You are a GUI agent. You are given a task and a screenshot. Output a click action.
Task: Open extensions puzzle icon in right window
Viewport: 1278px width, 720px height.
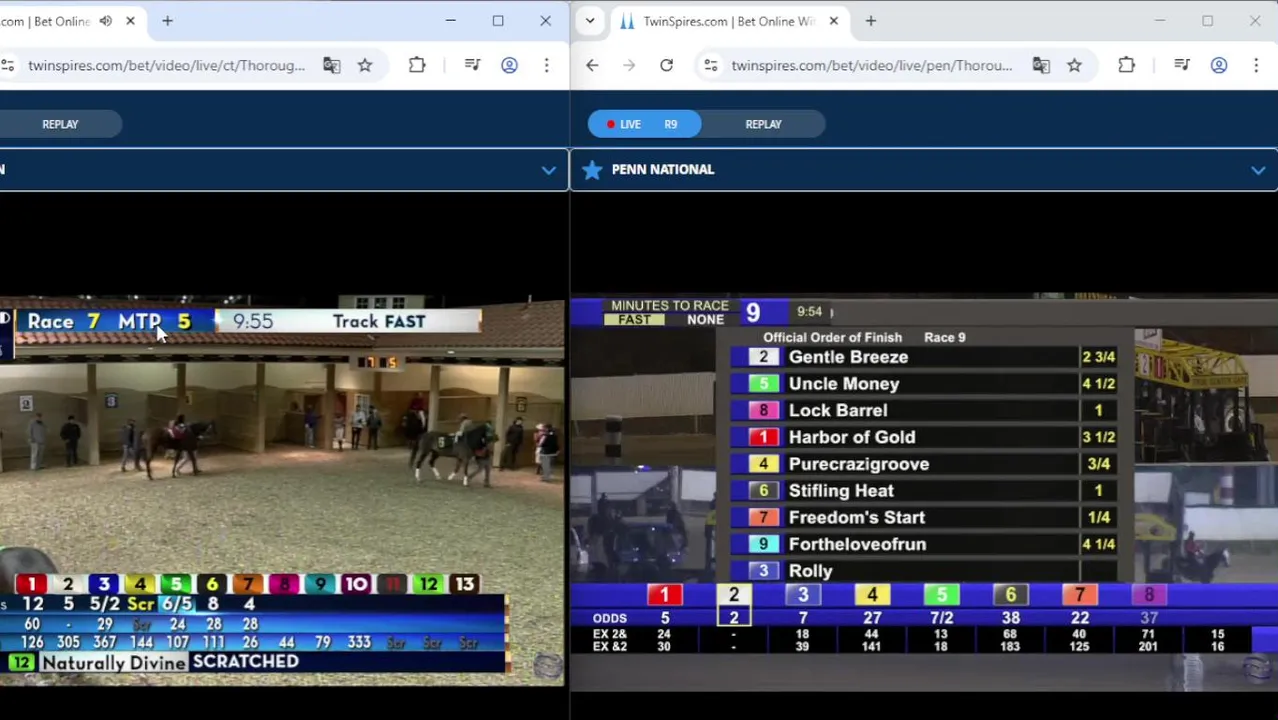(1126, 65)
